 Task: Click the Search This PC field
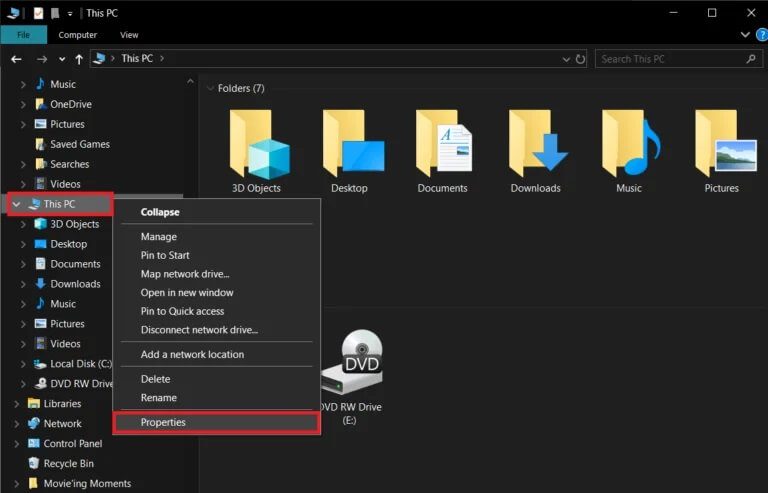point(670,59)
